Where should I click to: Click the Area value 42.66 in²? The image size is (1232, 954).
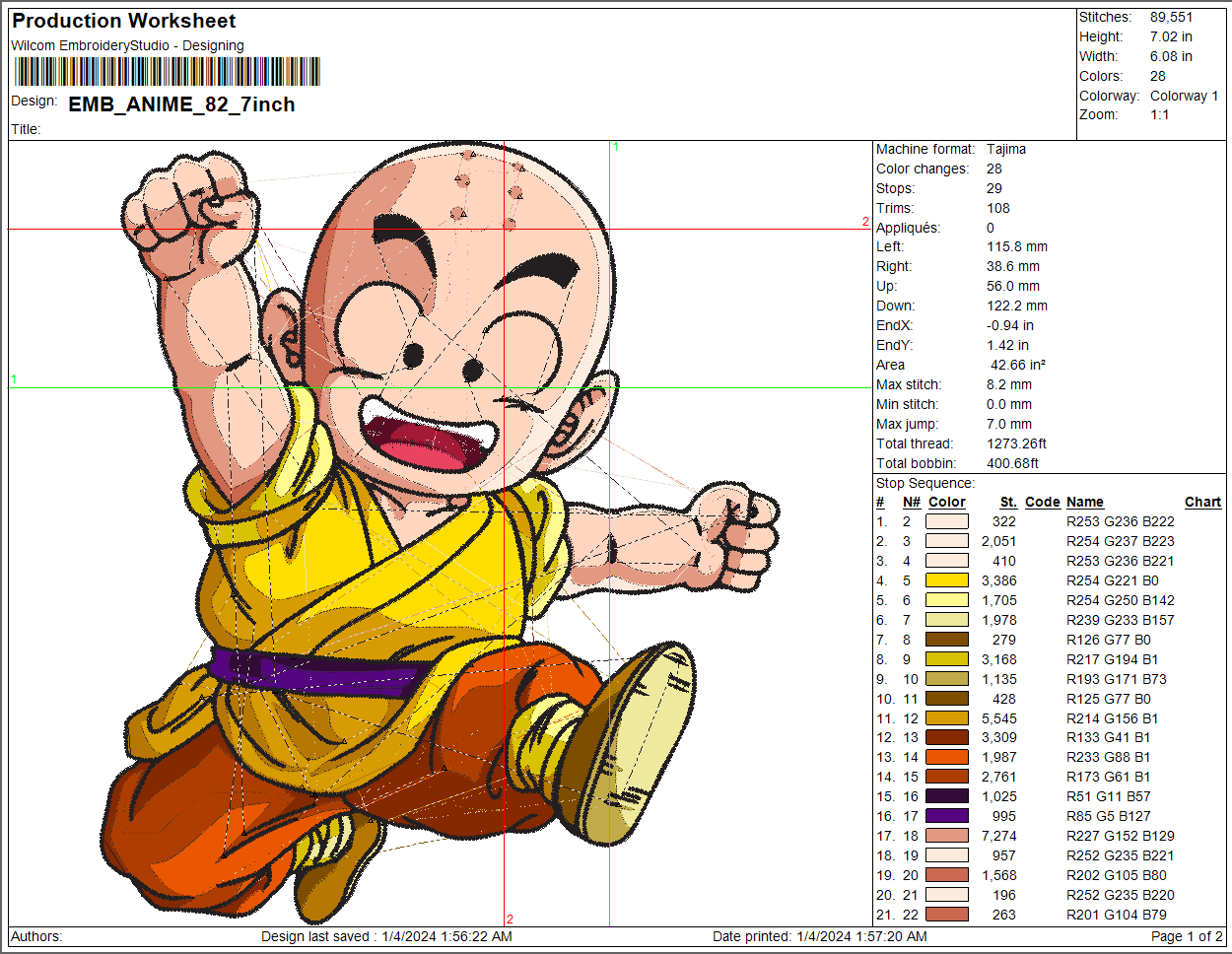[x=1018, y=365]
